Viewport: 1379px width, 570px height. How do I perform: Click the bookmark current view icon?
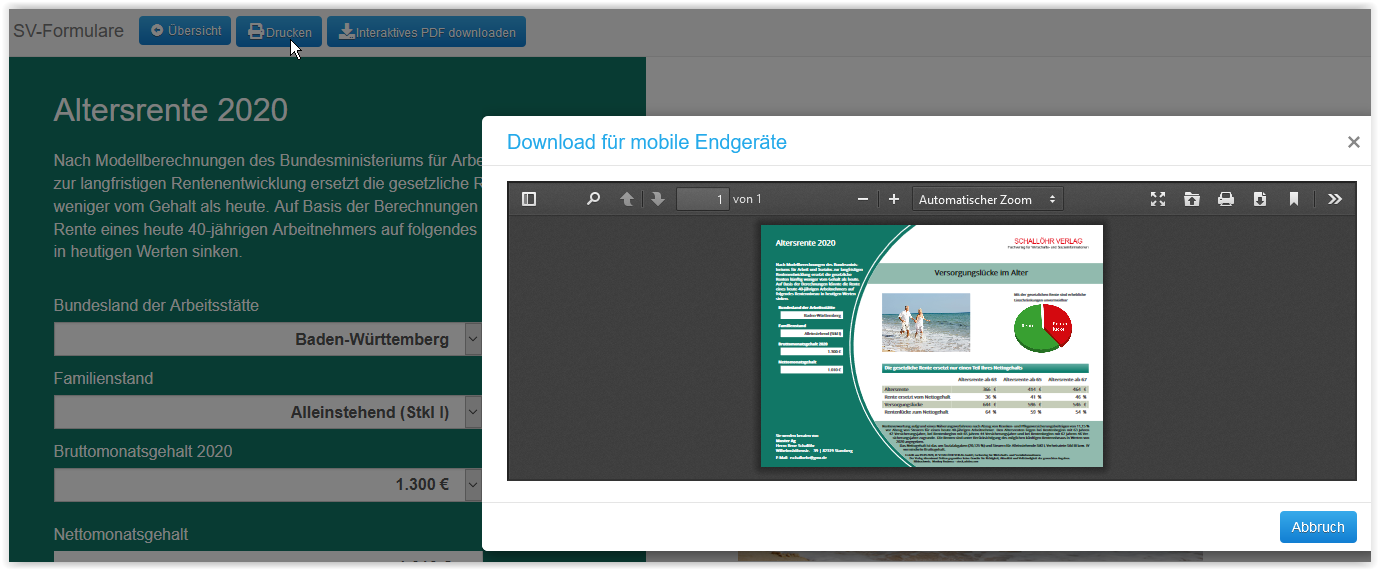click(1293, 199)
